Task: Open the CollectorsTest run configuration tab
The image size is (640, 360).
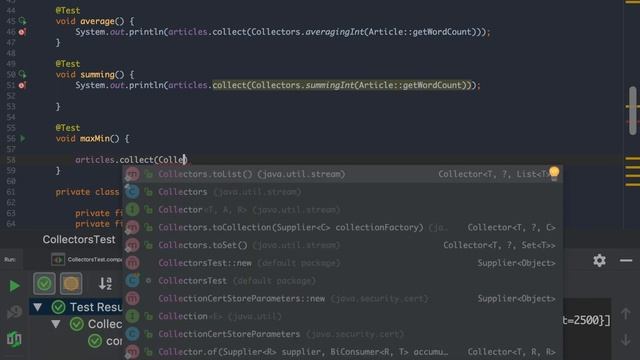Action: tap(87, 259)
